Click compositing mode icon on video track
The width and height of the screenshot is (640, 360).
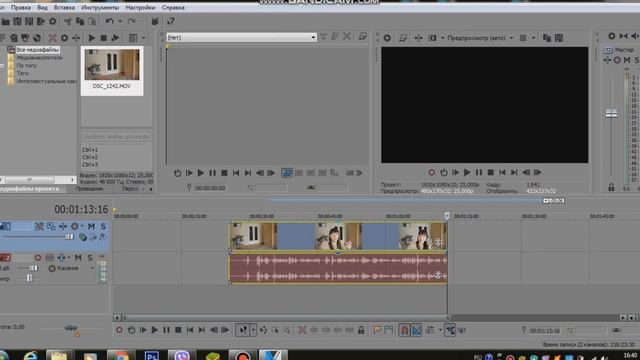pos(83,237)
